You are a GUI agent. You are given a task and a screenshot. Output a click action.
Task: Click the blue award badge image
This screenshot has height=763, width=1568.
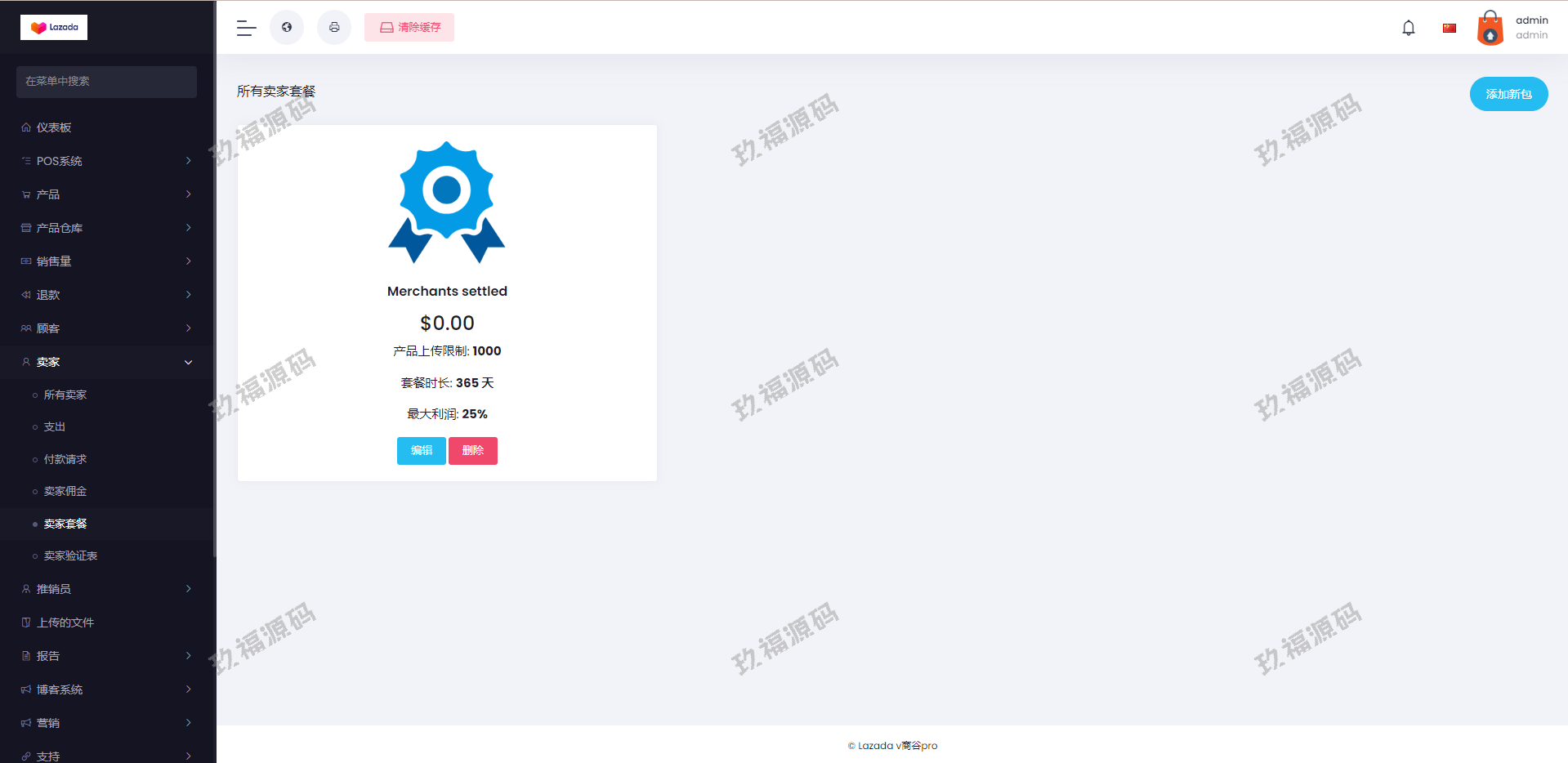447,203
